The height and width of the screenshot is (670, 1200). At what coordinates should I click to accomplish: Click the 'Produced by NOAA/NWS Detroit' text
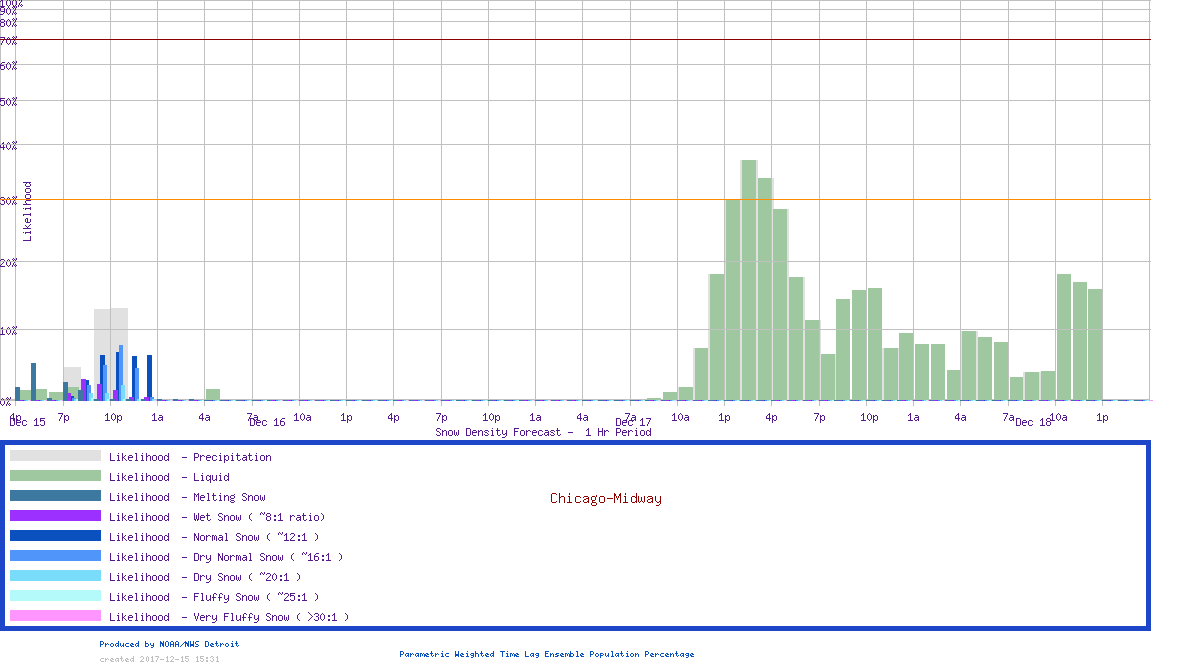(x=169, y=644)
